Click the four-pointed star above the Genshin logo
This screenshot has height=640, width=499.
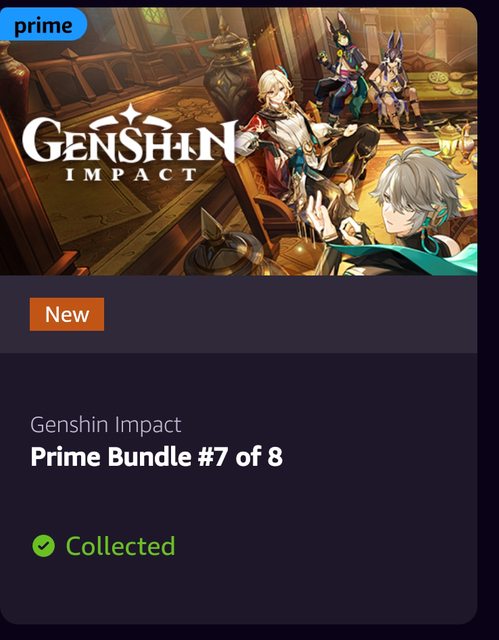click(130, 114)
